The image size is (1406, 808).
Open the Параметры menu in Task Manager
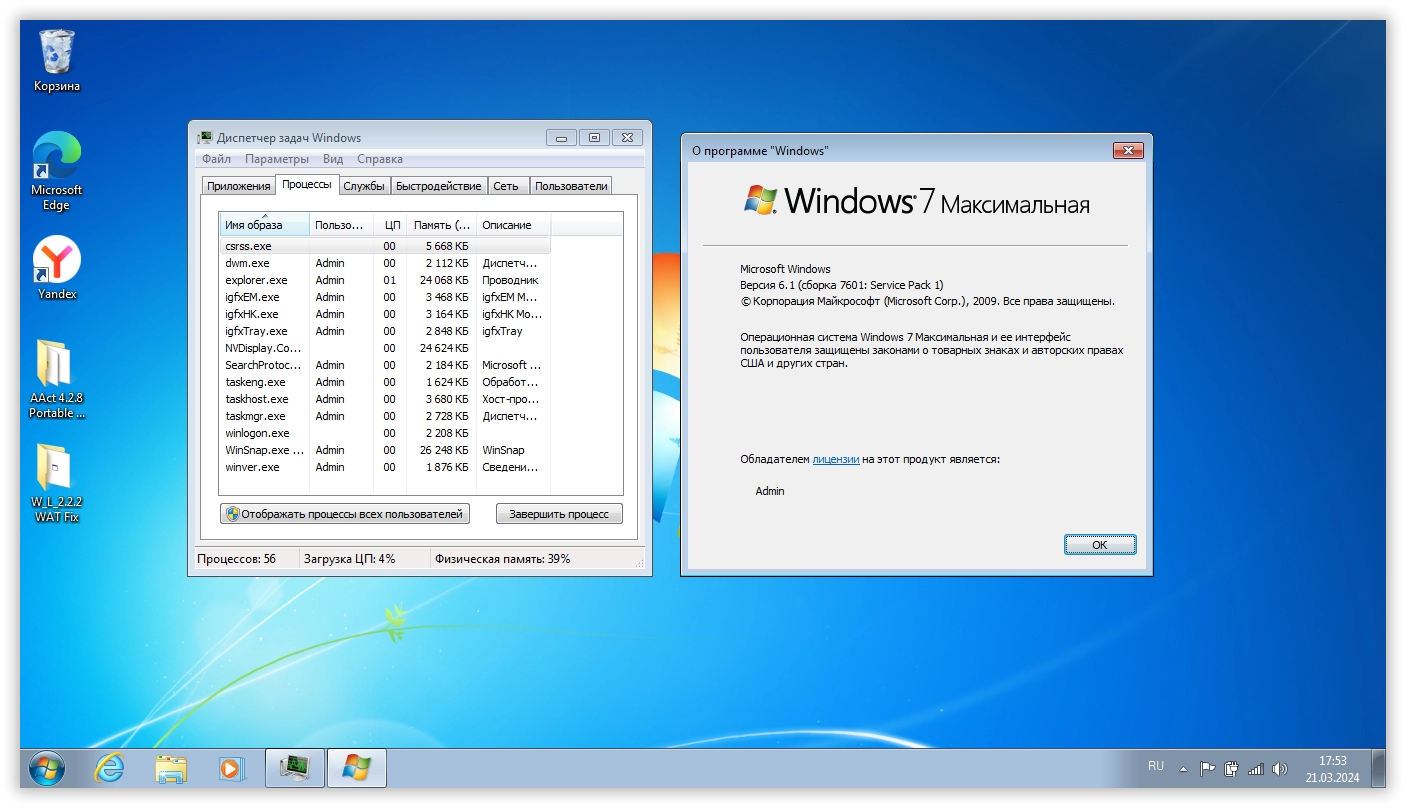pyautogui.click(x=277, y=159)
